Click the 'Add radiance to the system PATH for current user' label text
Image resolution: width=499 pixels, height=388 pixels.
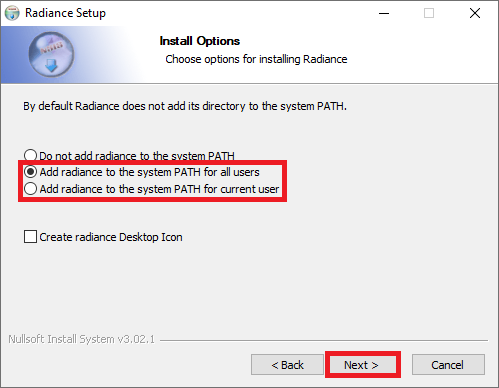tap(159, 189)
